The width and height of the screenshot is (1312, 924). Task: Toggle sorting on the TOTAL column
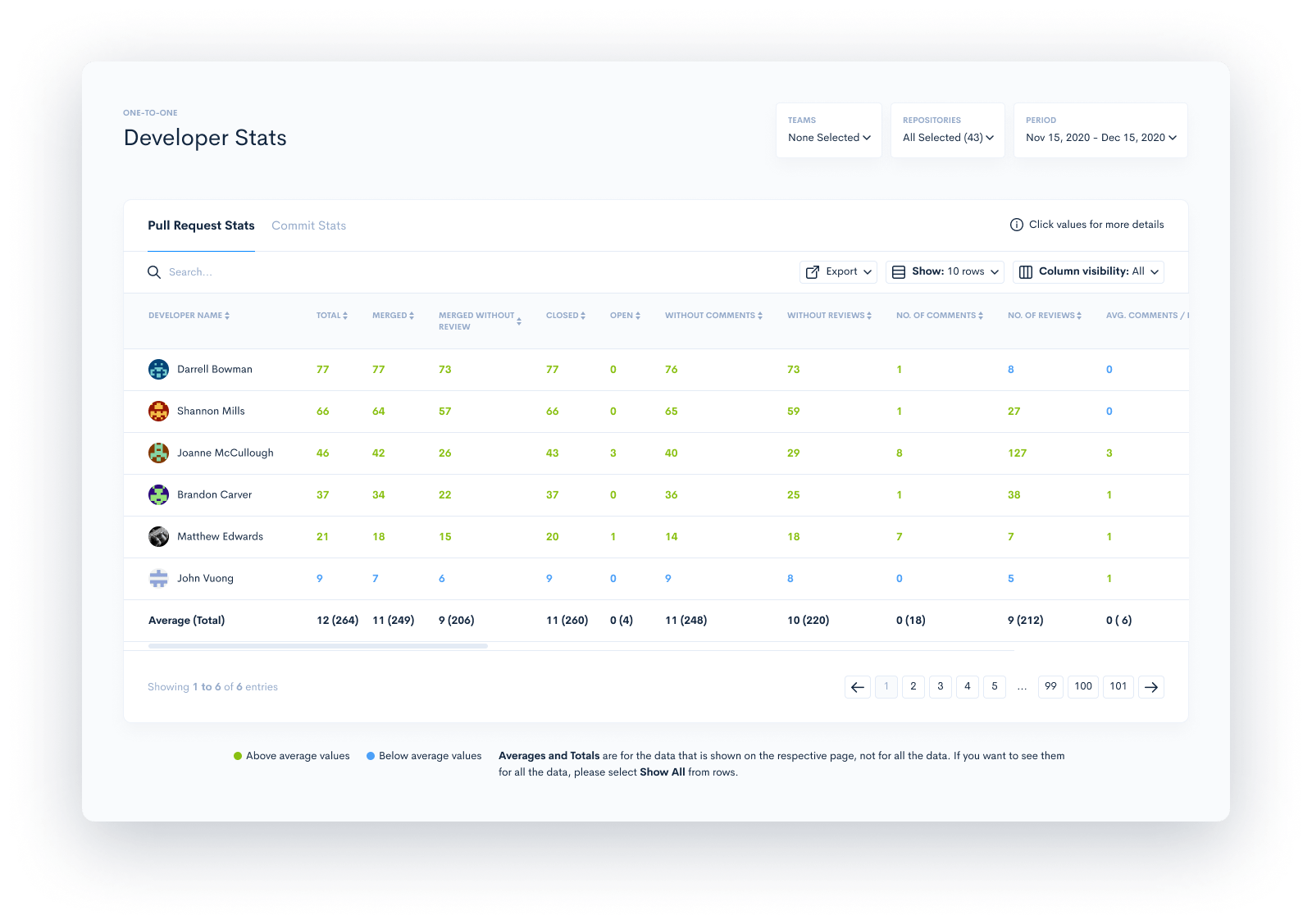[x=344, y=315]
